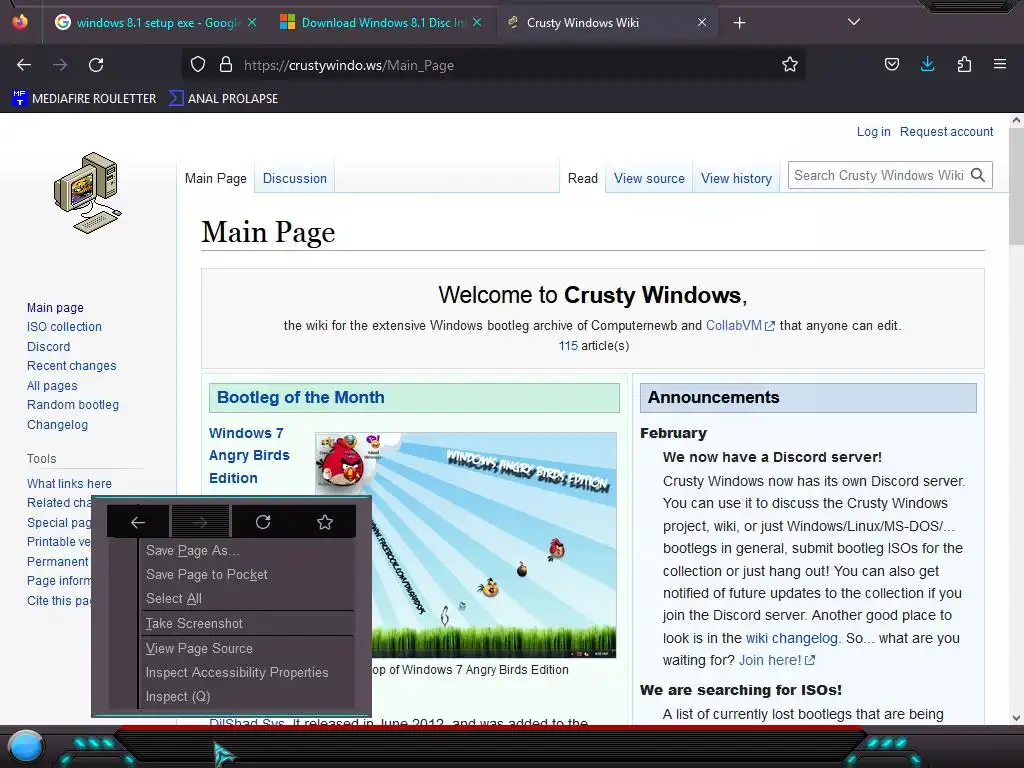
Task: Select the Read view tab
Action: pos(583,178)
